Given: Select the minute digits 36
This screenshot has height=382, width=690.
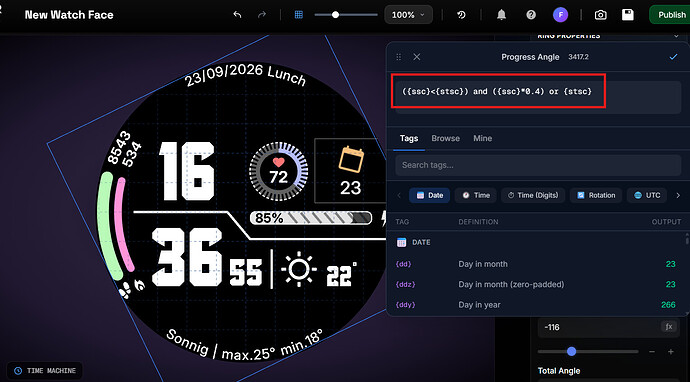Looking at the screenshot, I should pyautogui.click(x=187, y=257).
